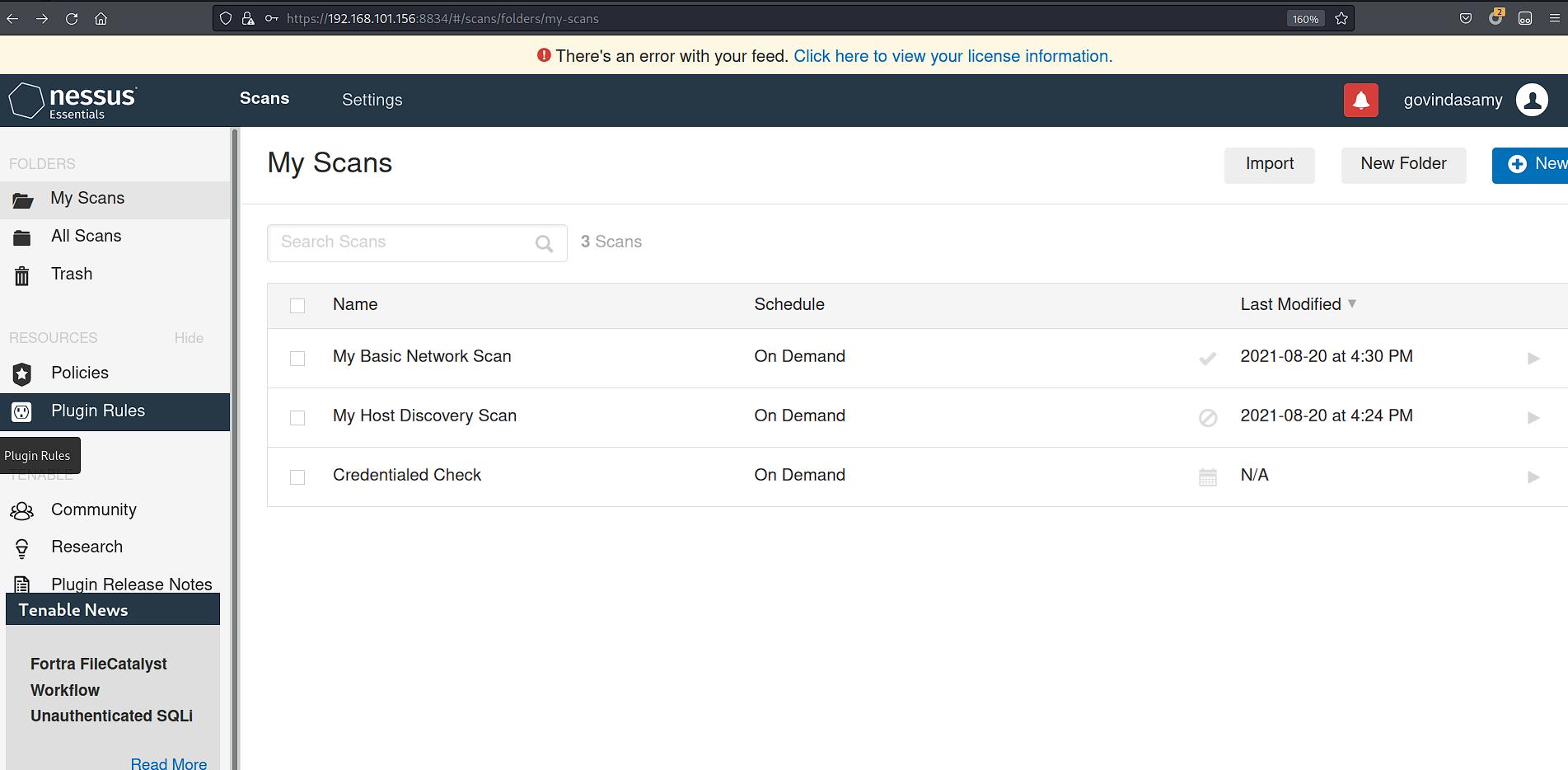Click the Trash bin icon

[x=22, y=275]
